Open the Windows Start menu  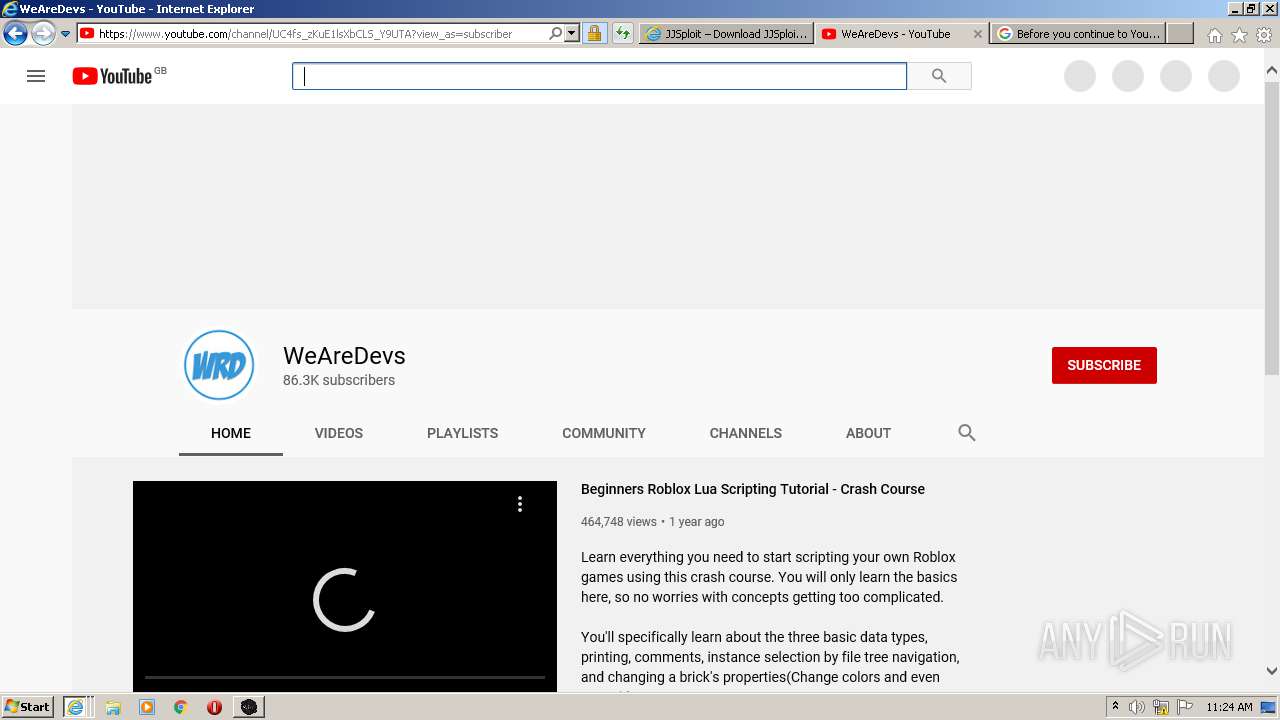28,707
